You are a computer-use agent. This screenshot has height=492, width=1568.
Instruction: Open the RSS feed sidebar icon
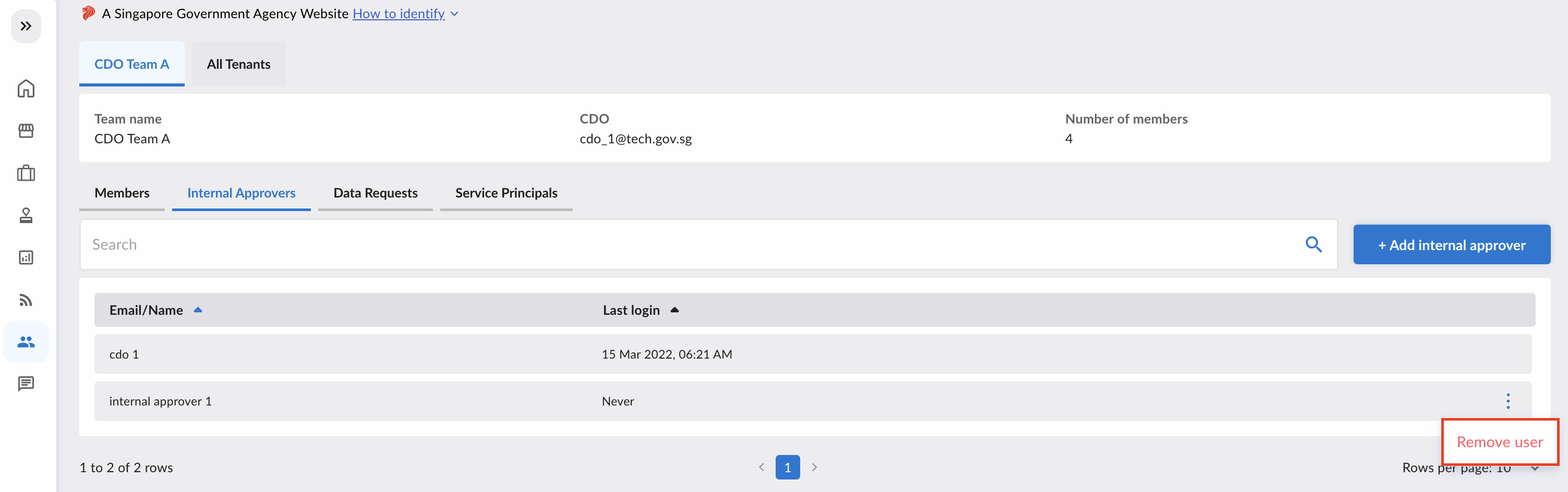point(26,300)
